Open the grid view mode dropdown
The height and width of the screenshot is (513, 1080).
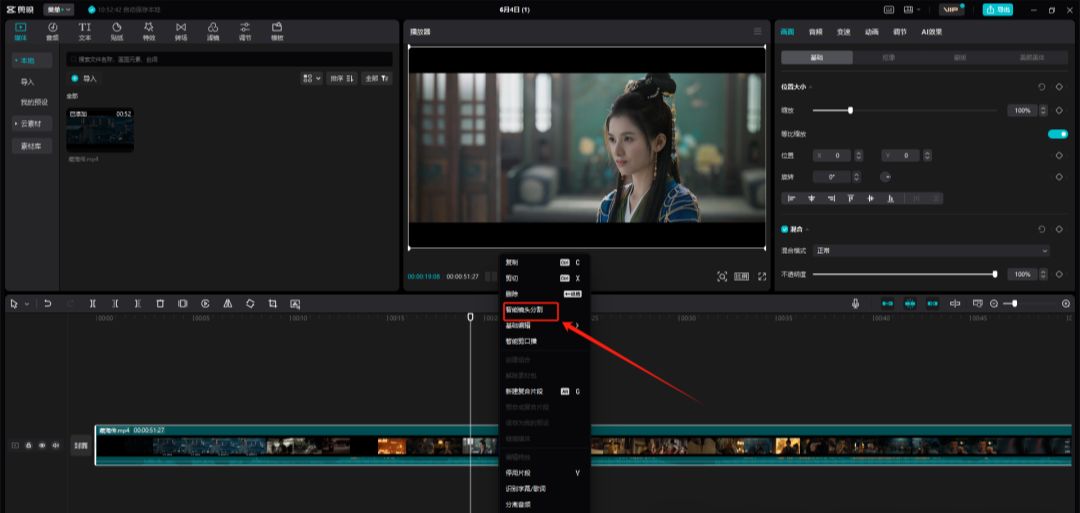311,78
